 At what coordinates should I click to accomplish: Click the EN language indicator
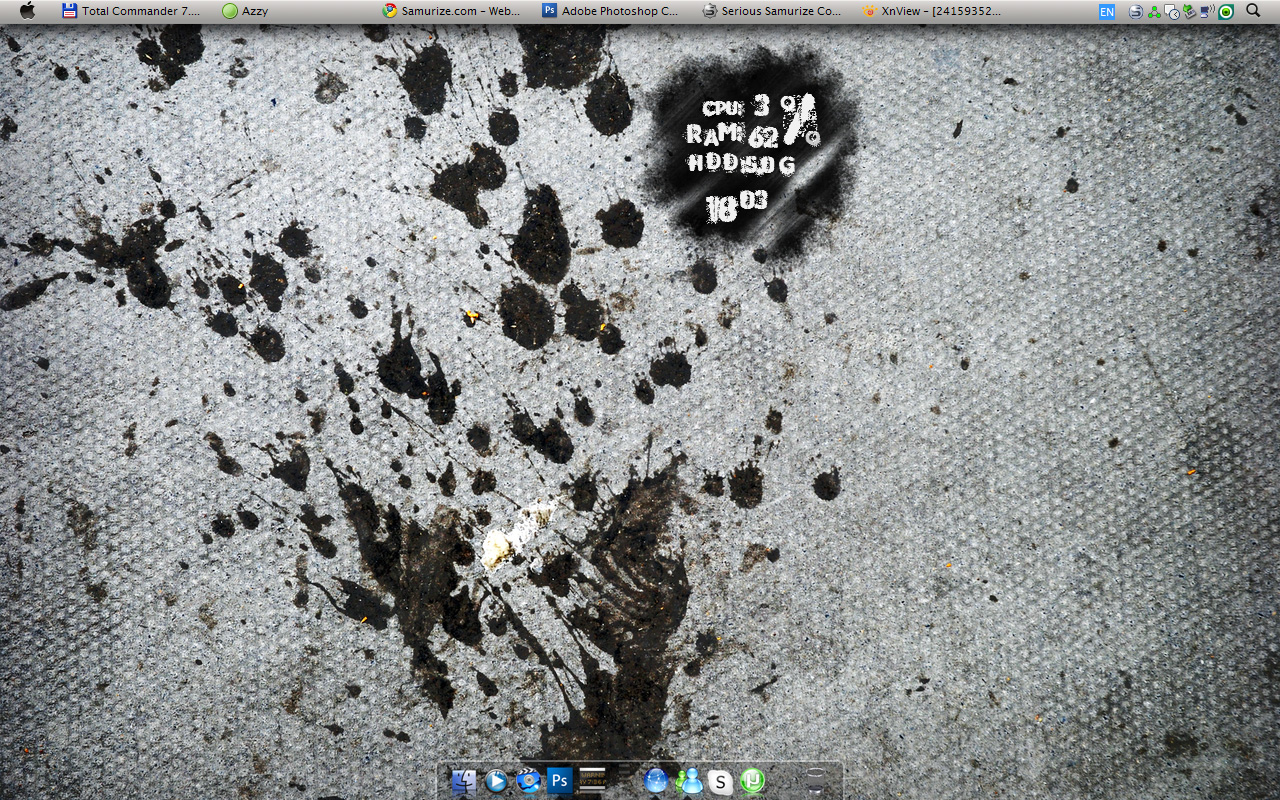1107,12
